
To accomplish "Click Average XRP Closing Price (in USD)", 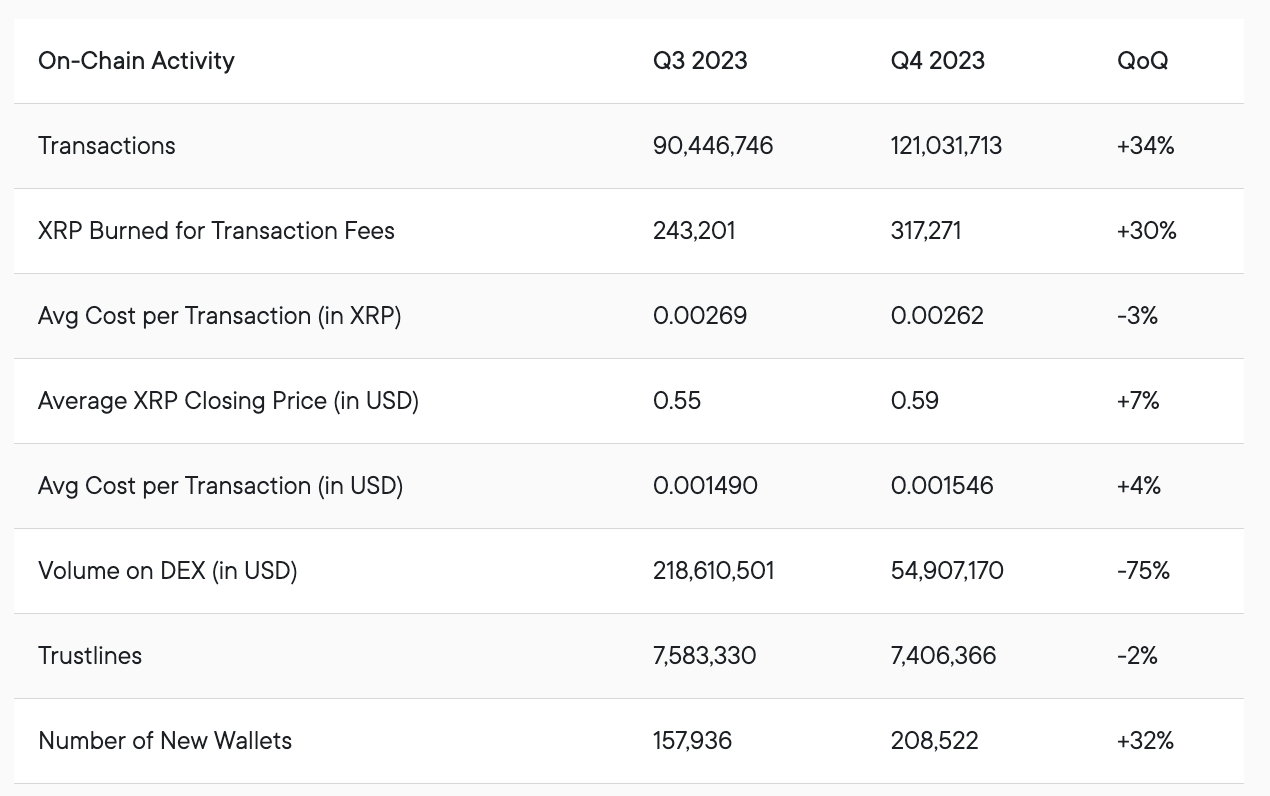I will tap(228, 401).
